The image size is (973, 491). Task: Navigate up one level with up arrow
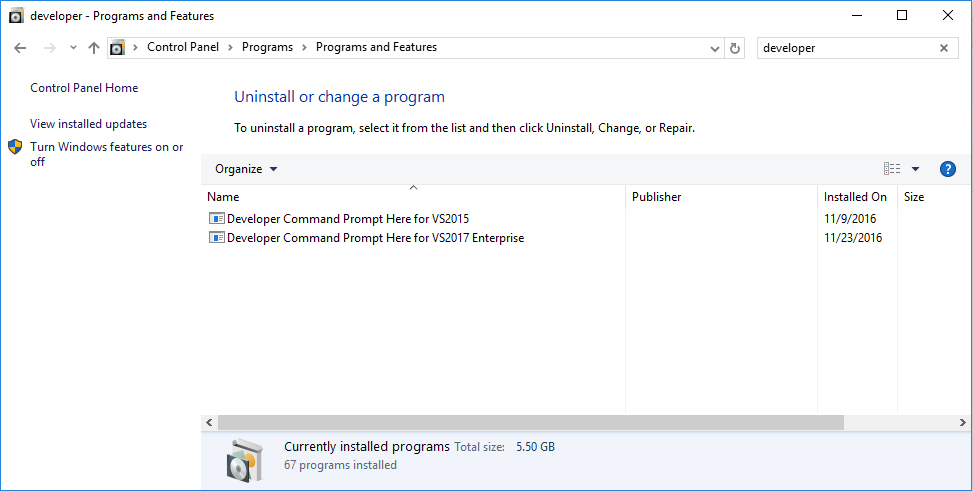click(x=94, y=48)
